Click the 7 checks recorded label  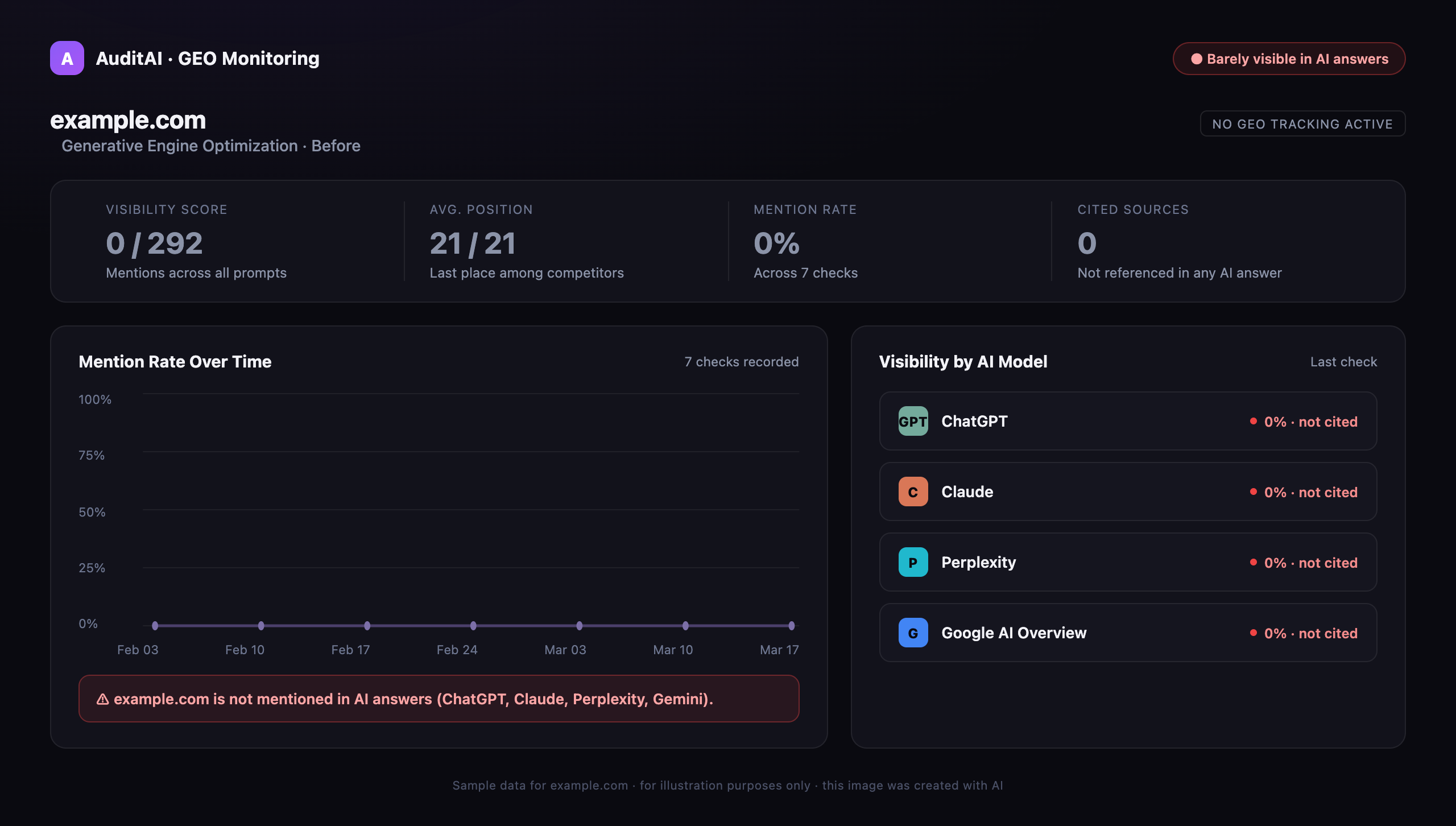(x=742, y=362)
